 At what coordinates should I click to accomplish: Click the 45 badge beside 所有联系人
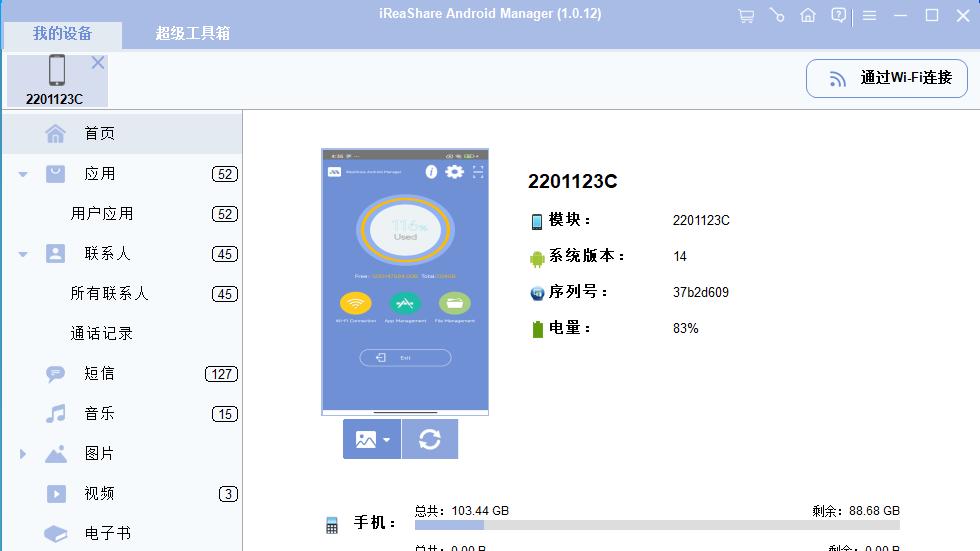click(x=225, y=294)
